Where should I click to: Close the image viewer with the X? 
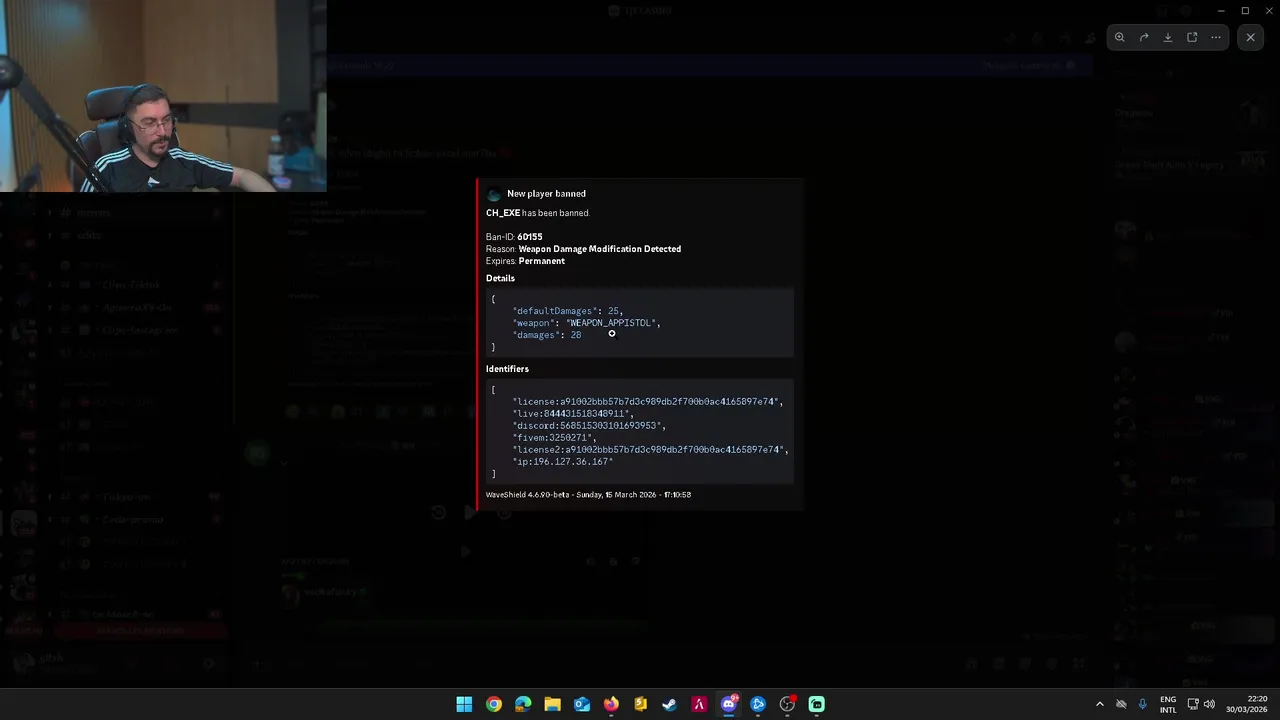(1250, 37)
